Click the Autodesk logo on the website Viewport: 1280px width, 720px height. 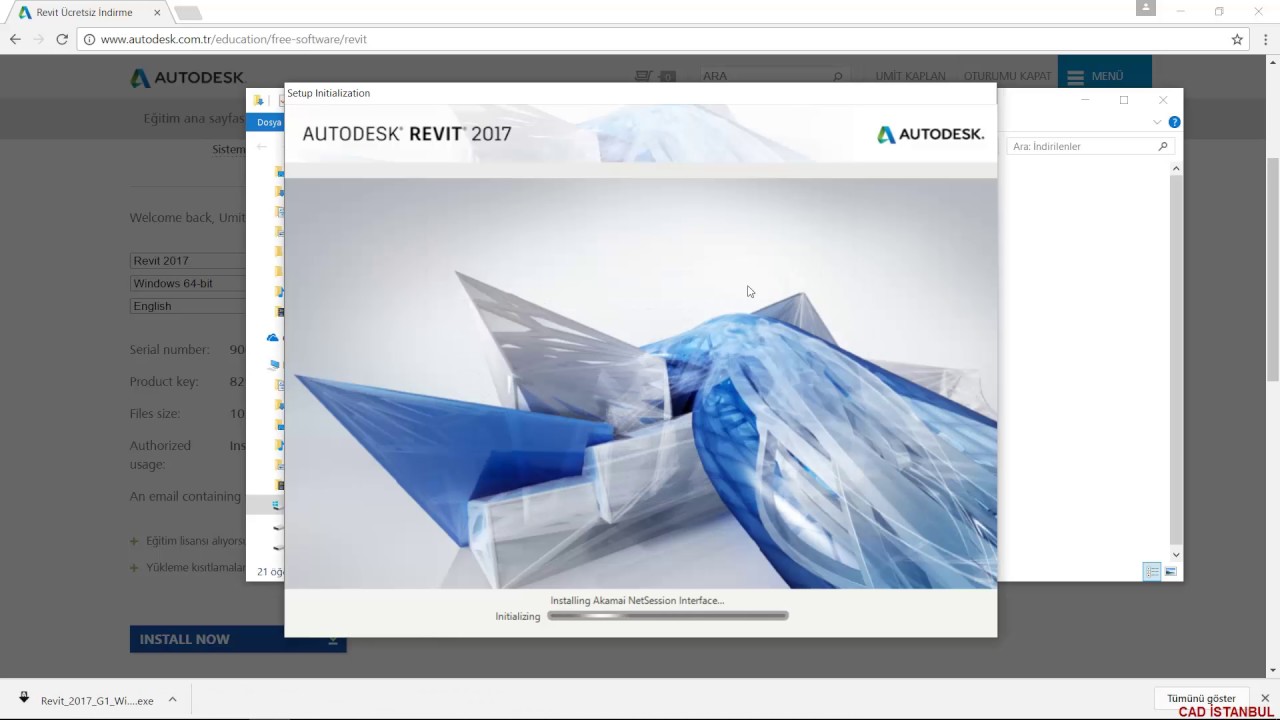pyautogui.click(x=187, y=78)
